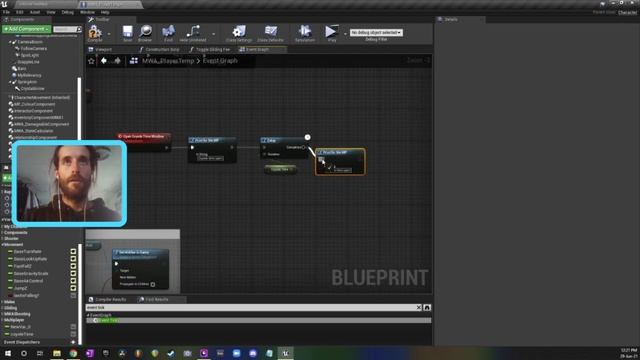Image resolution: width=640 pixels, height=360 pixels.
Task: Click the graph navigate back arrow
Action: (104, 61)
